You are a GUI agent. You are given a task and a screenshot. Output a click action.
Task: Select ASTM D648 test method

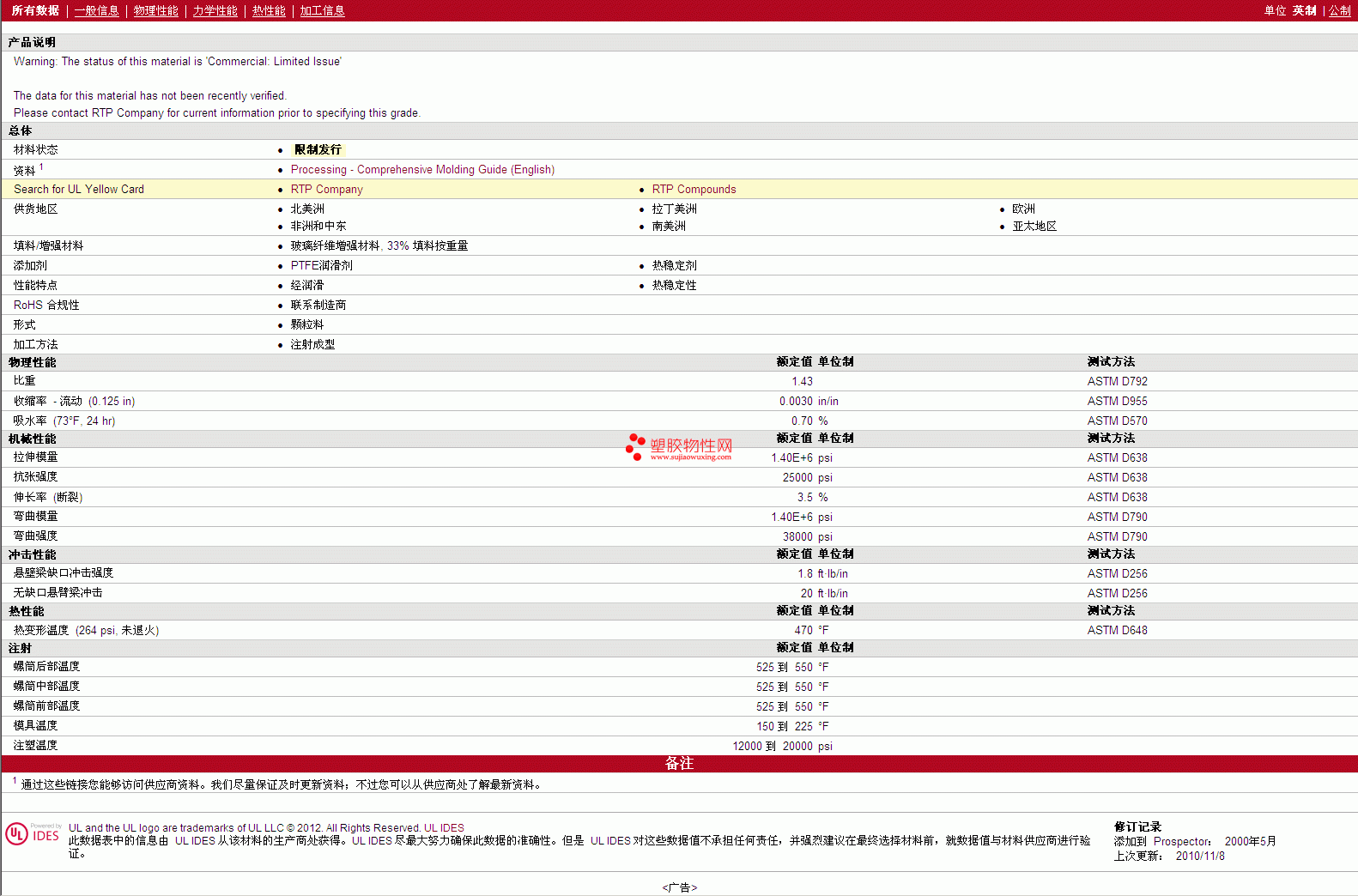click(1117, 630)
